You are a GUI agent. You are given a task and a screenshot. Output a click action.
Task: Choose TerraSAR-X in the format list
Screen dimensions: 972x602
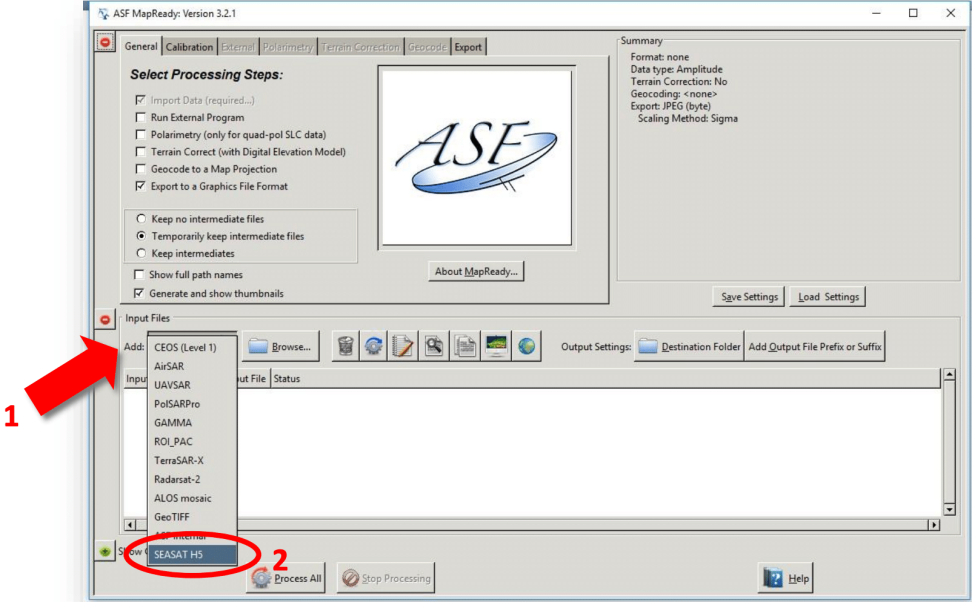(x=192, y=461)
